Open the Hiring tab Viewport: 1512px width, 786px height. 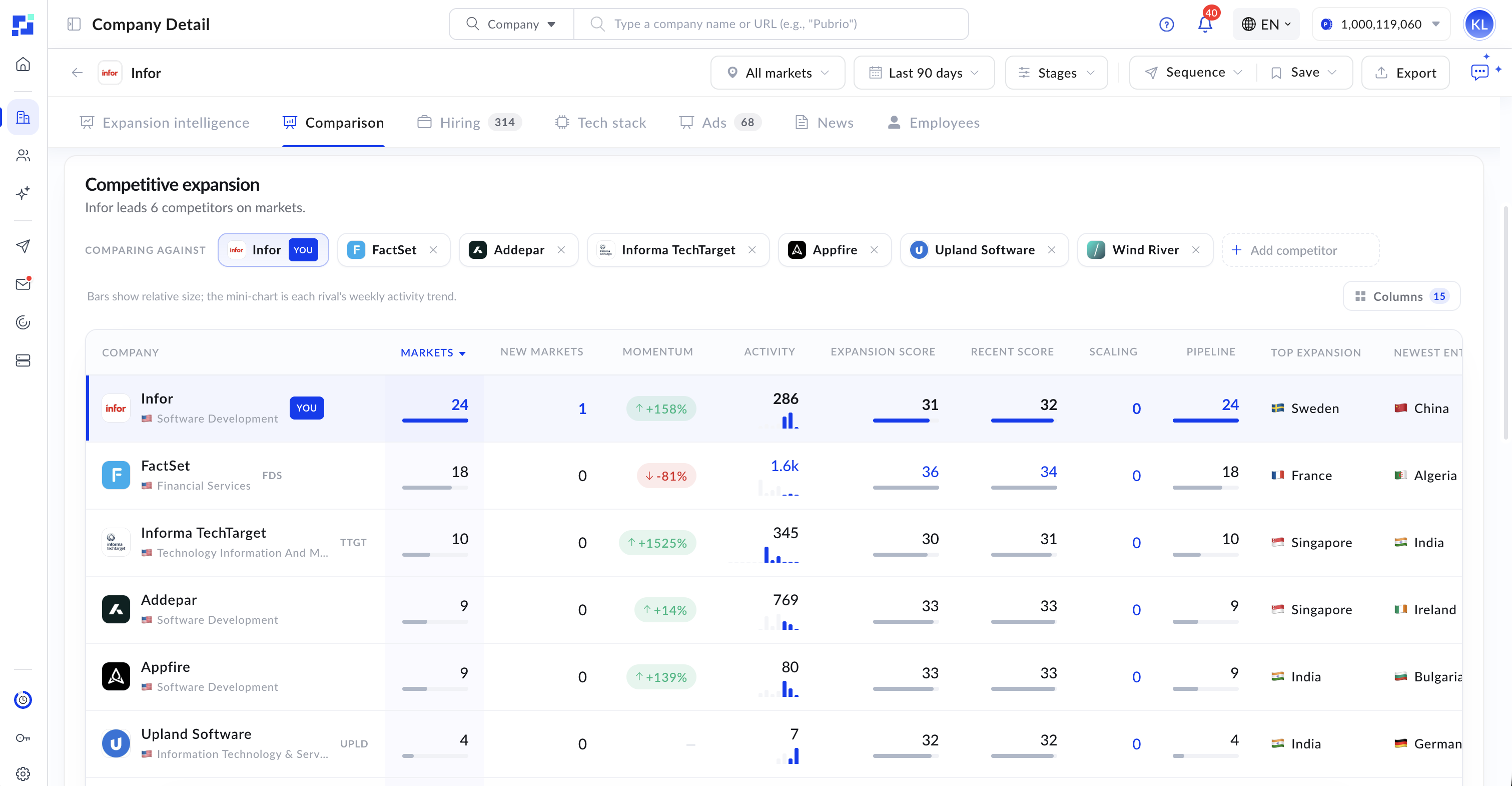click(470, 122)
